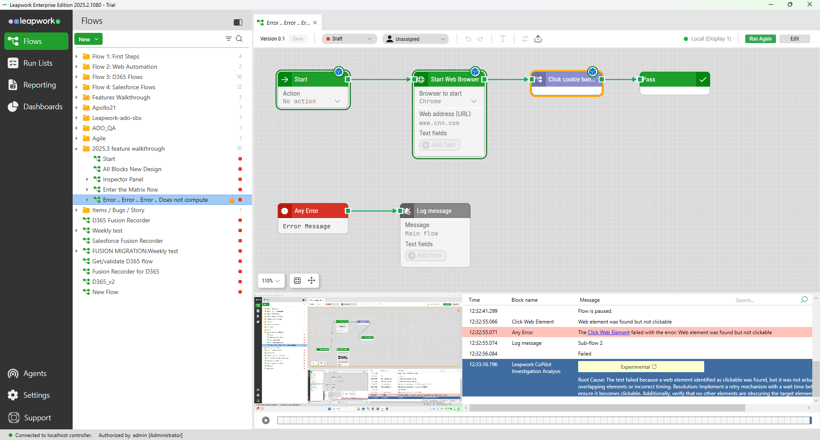This screenshot has height=440, width=820.
Task: Expand Flow 3: D365 Flows folder
Action: pos(76,77)
